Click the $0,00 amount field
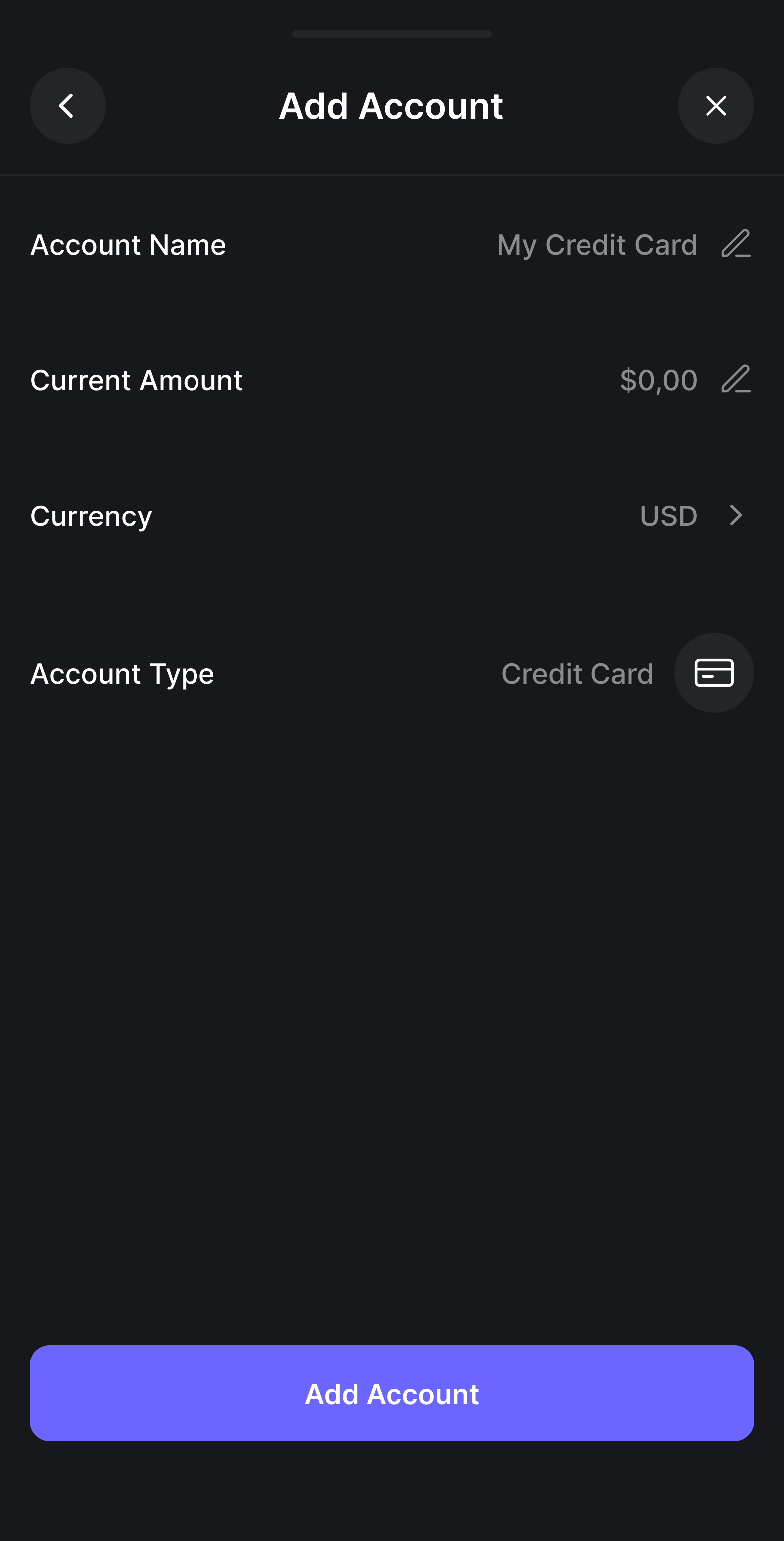 [658, 380]
